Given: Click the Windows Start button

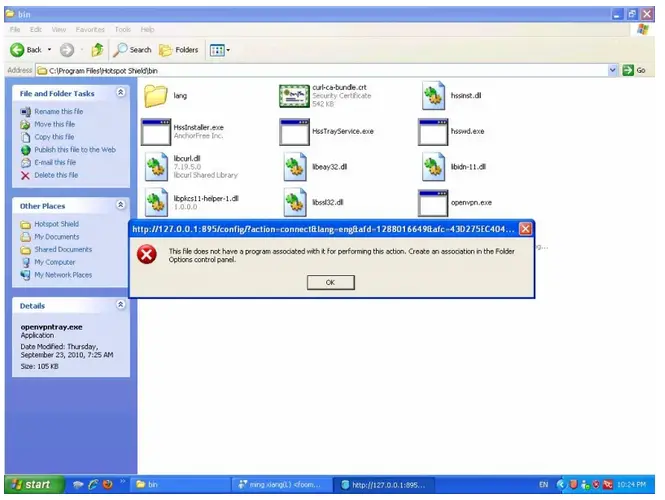Looking at the screenshot, I should click(x=31, y=485).
